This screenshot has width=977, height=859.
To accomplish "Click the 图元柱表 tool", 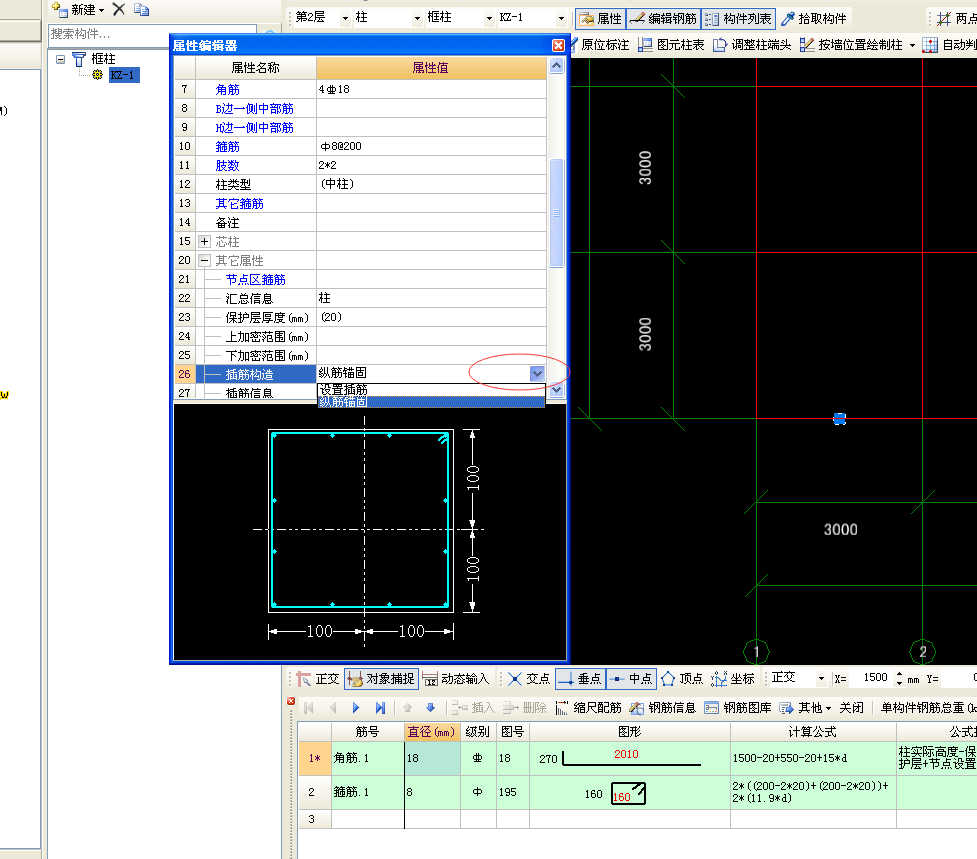I will point(671,45).
